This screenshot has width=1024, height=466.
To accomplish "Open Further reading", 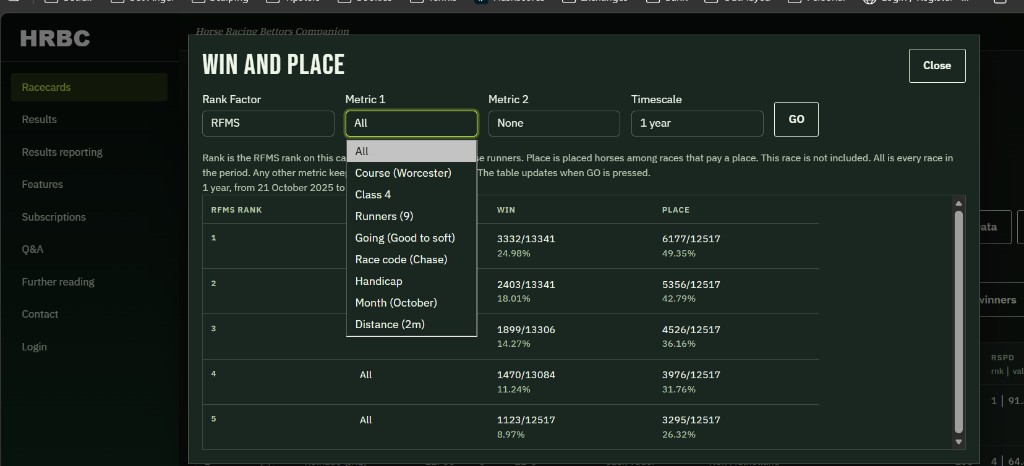I will [58, 282].
